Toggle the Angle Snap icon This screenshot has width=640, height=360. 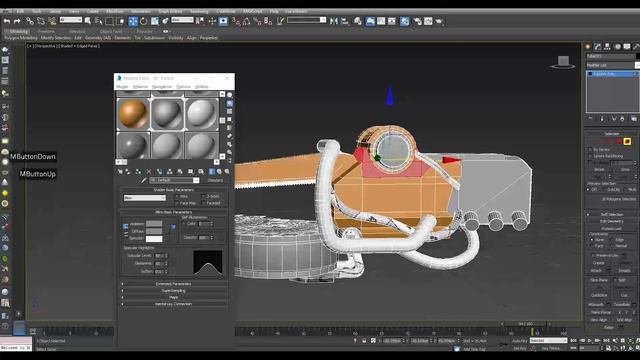tap(247, 21)
